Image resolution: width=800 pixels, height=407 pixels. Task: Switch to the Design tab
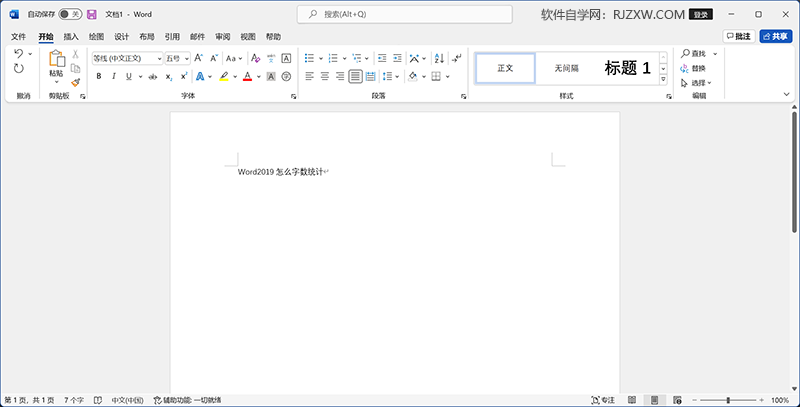click(121, 37)
